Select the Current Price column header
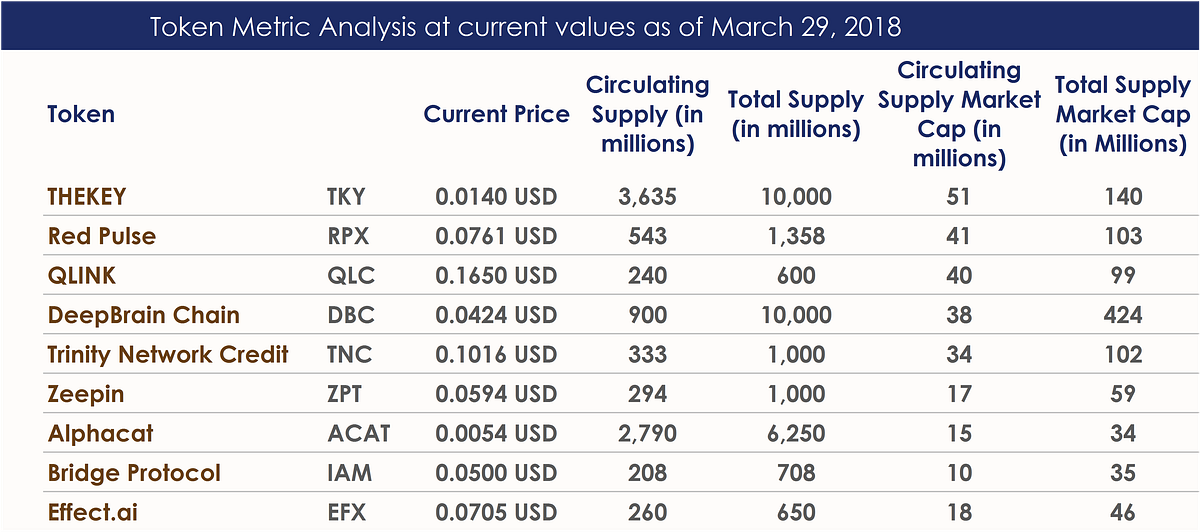 coord(496,114)
